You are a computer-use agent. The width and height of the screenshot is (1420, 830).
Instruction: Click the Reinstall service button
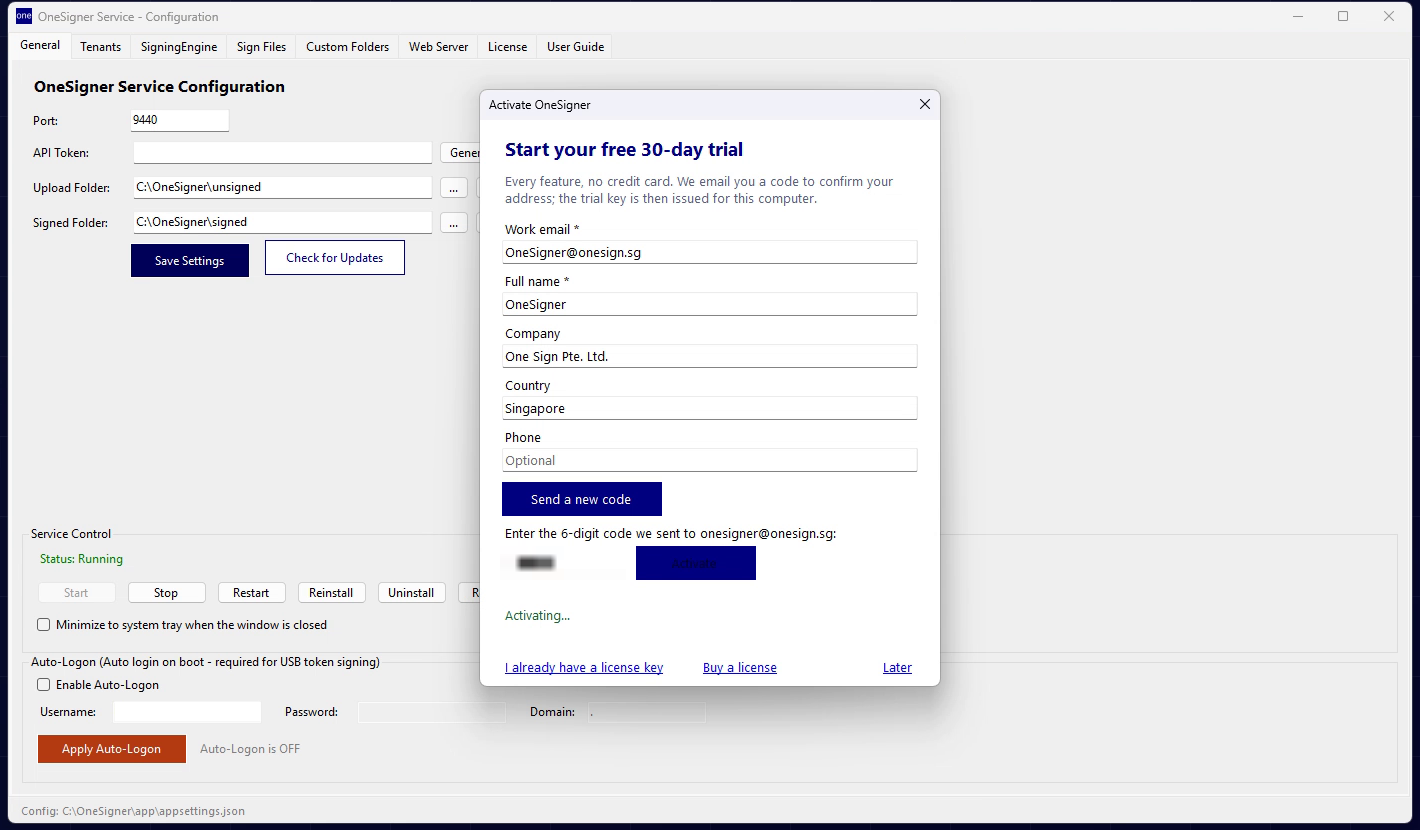point(331,593)
